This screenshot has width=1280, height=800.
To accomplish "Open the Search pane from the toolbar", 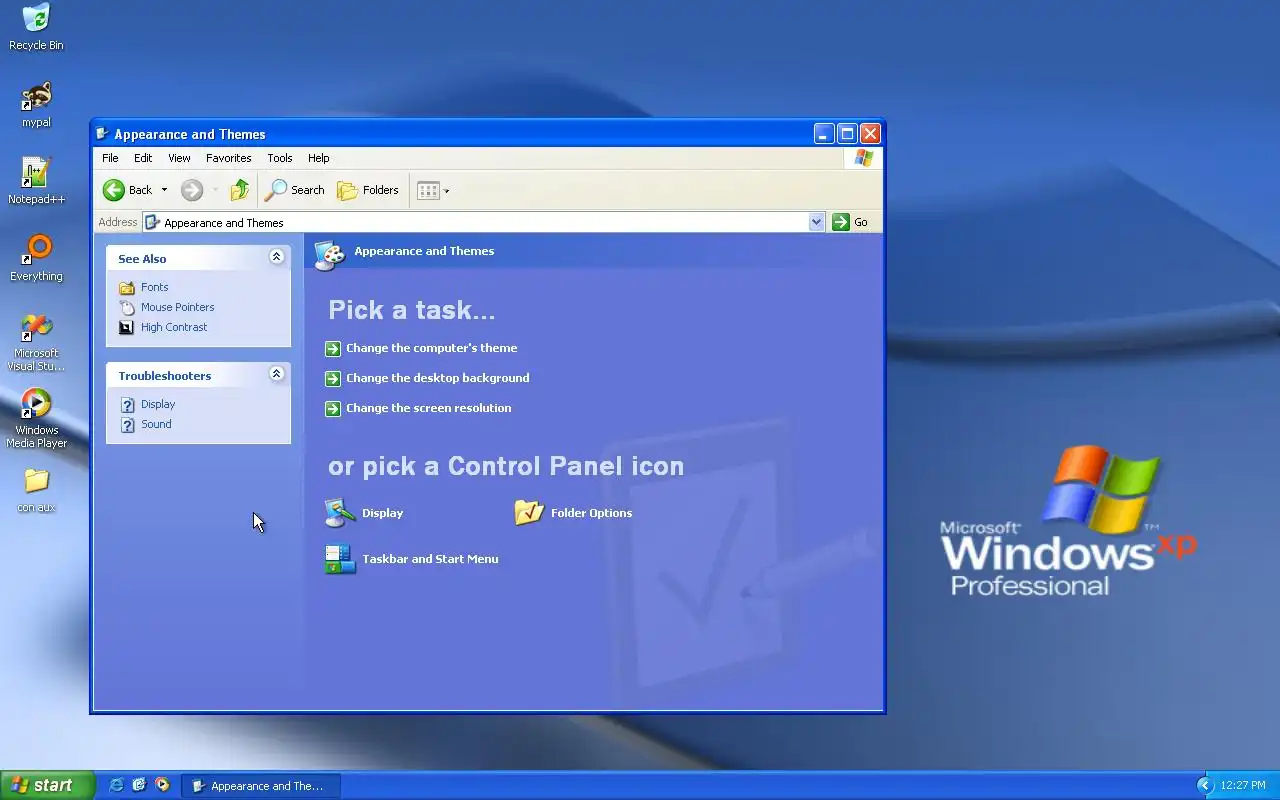I will click(x=295, y=190).
